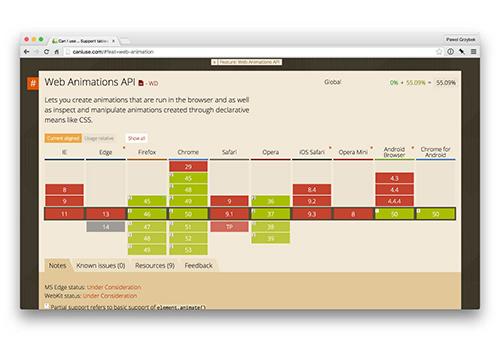Open the Known issues (0) tab
The image size is (500, 360).
(101, 266)
